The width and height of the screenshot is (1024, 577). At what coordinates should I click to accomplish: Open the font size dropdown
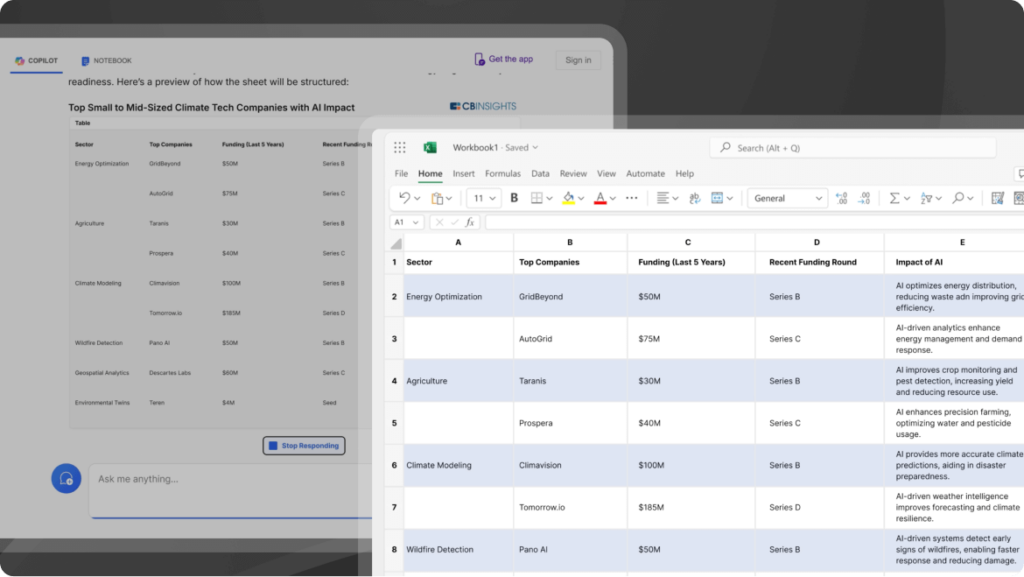485,198
